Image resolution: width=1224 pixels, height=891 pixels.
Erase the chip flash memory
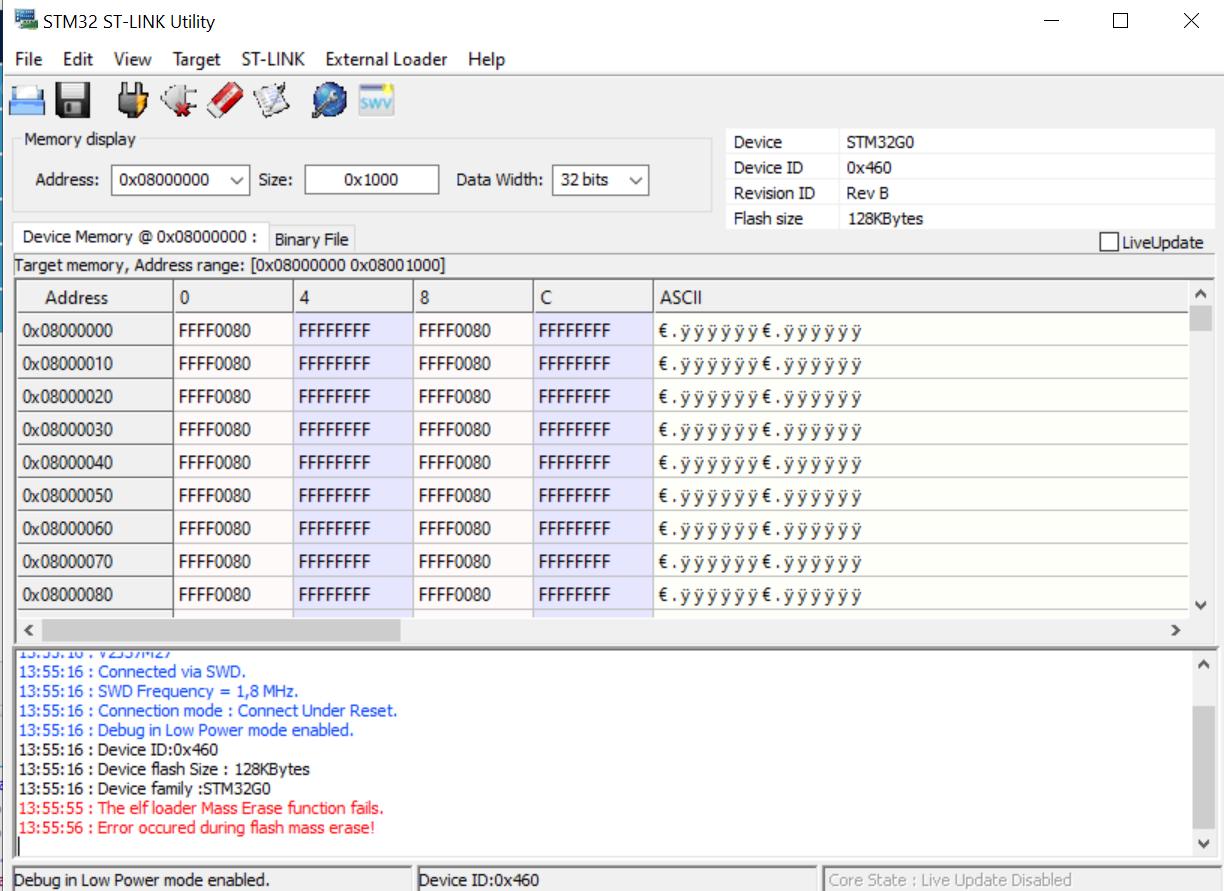coord(224,99)
